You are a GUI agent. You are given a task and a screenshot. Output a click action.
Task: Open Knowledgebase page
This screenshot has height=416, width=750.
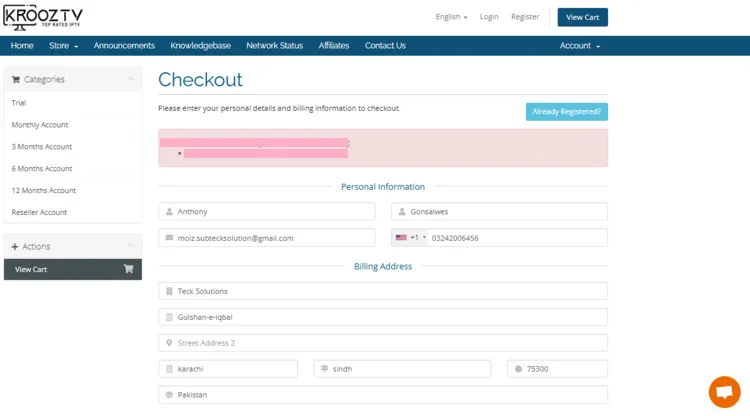click(x=200, y=45)
